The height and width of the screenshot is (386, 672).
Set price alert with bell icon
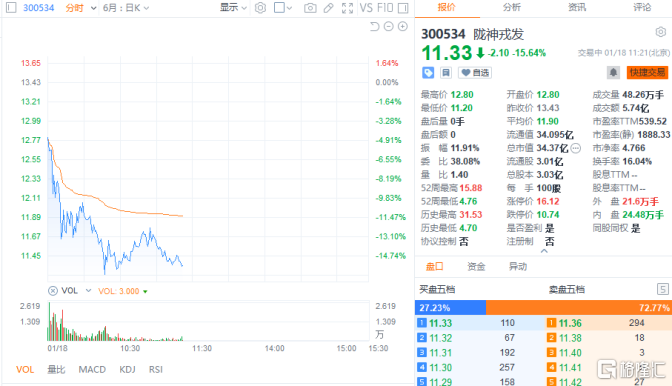click(x=613, y=72)
